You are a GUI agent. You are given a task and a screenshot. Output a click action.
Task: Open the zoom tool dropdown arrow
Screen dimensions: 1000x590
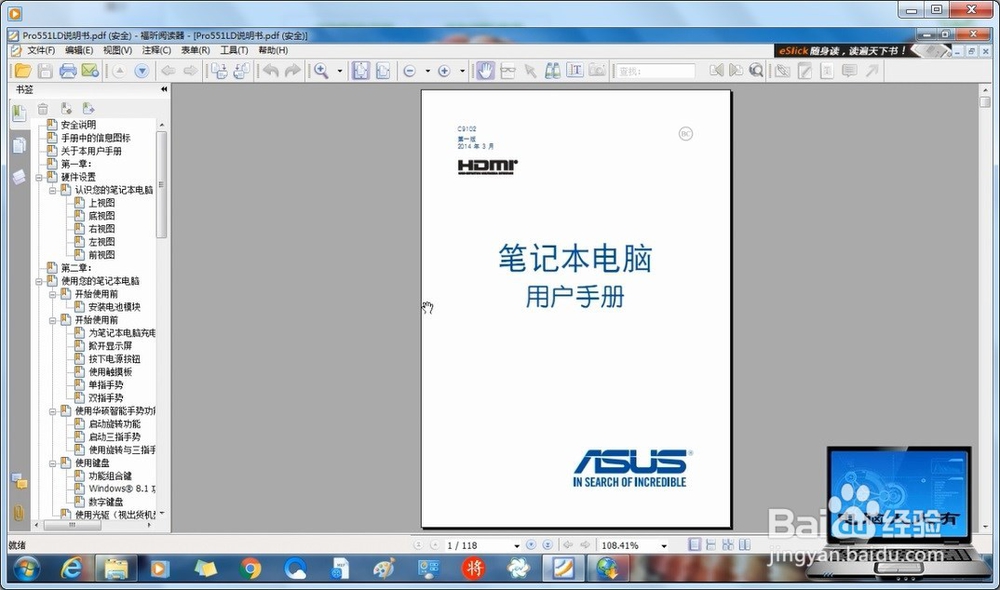coord(339,71)
